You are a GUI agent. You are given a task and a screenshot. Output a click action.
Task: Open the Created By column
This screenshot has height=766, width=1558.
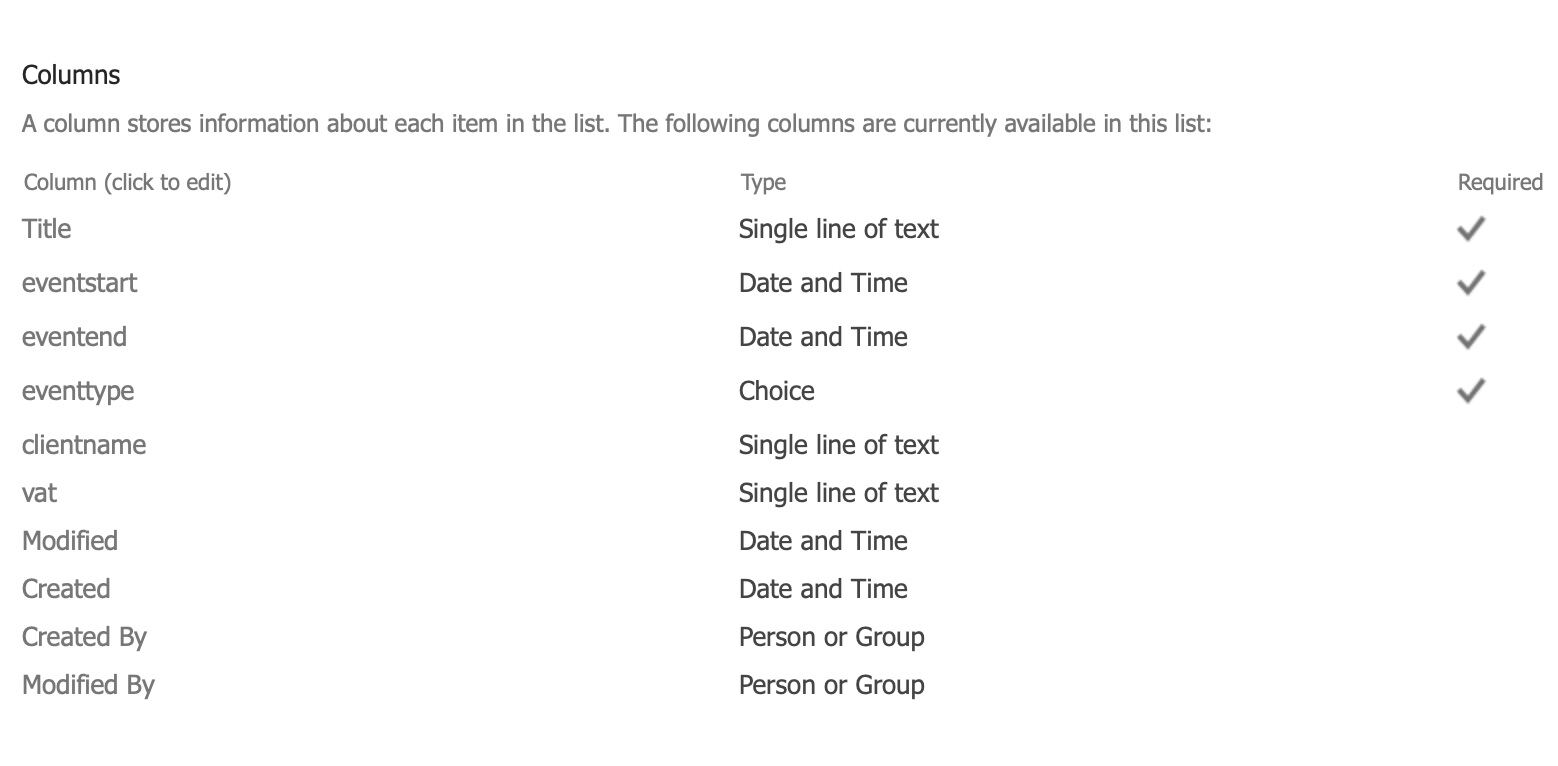coord(84,637)
